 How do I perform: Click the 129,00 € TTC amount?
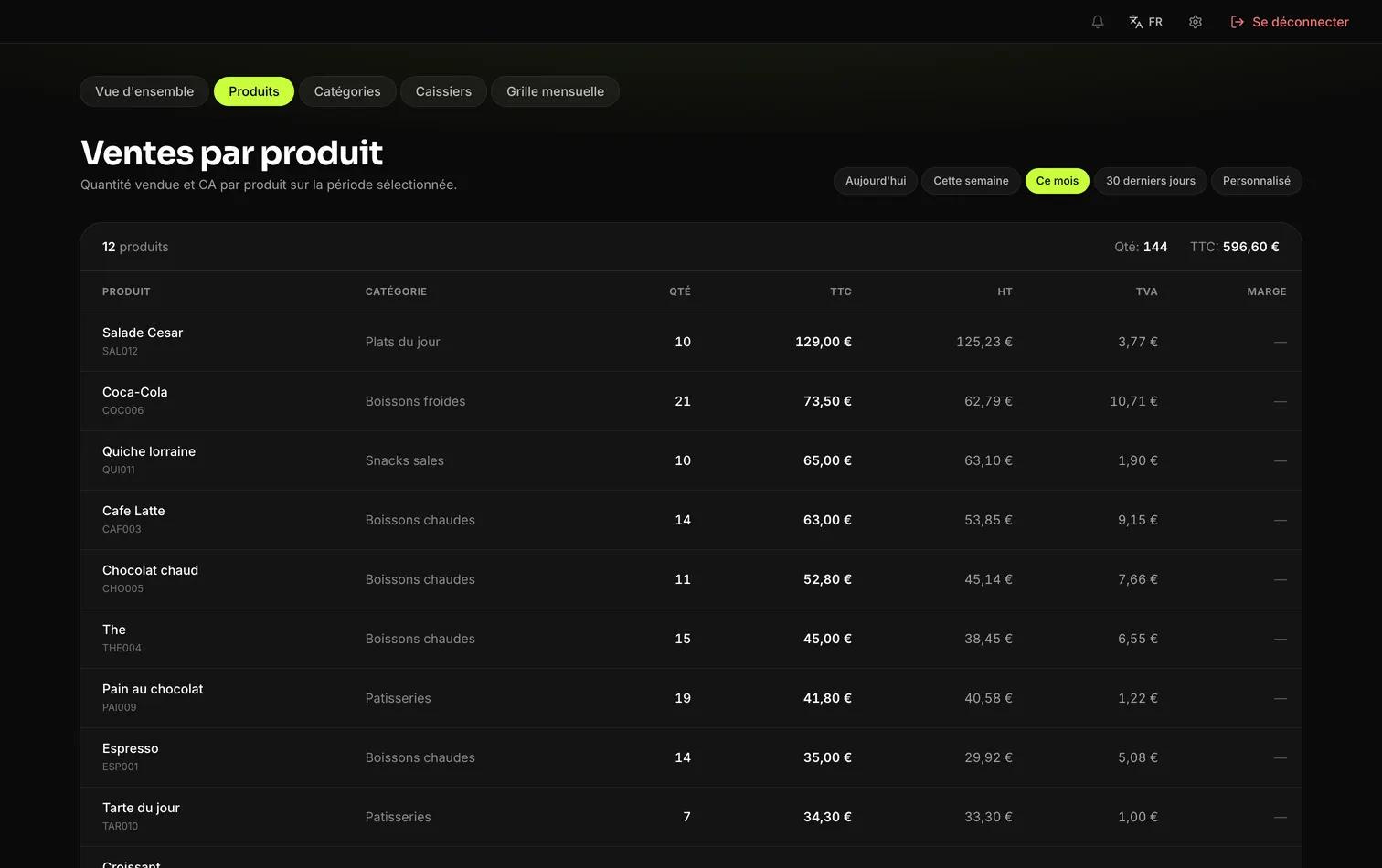tap(824, 342)
